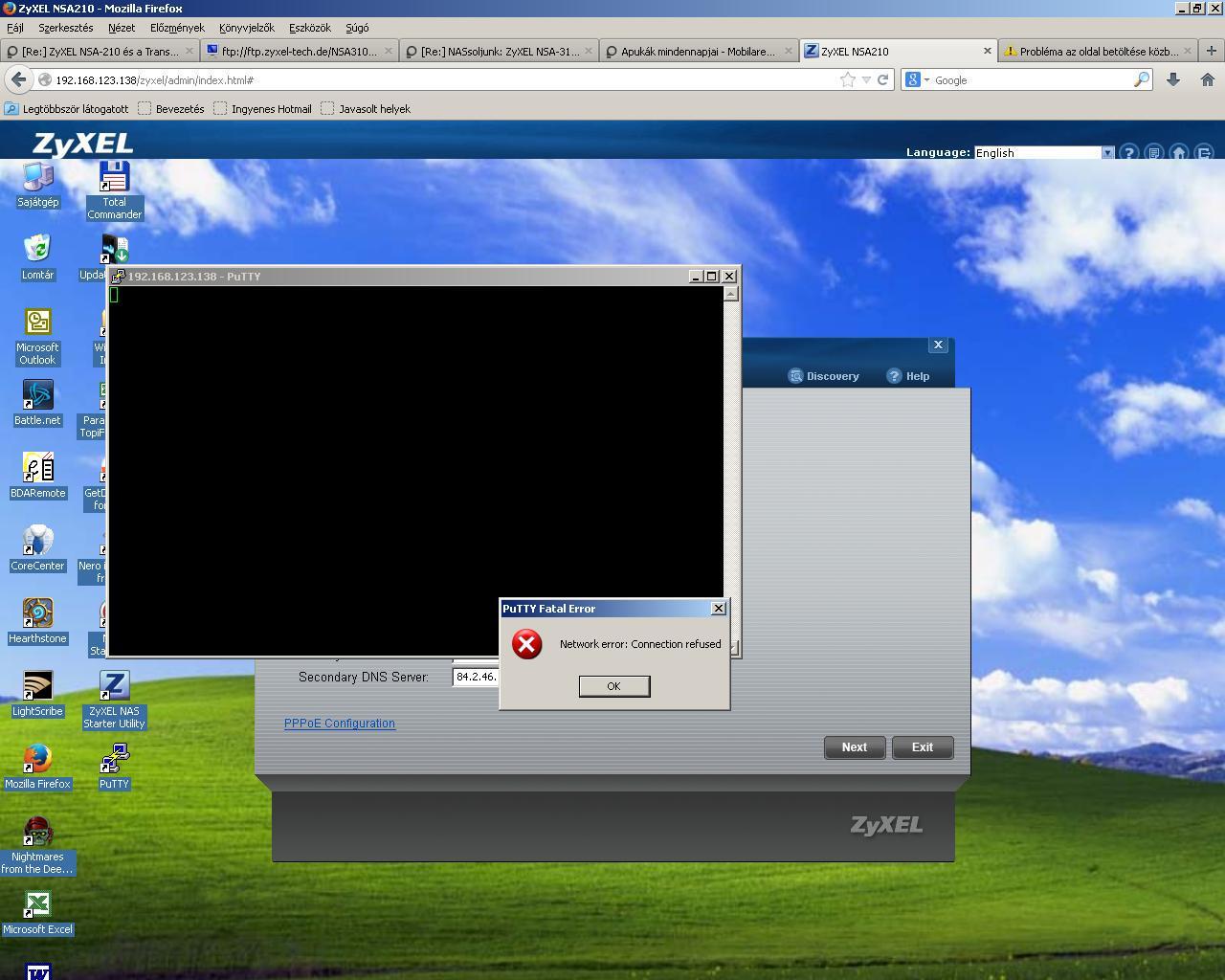Launch Hearthstone desktop shortcut
Image resolution: width=1225 pixels, height=980 pixels.
pyautogui.click(x=37, y=621)
